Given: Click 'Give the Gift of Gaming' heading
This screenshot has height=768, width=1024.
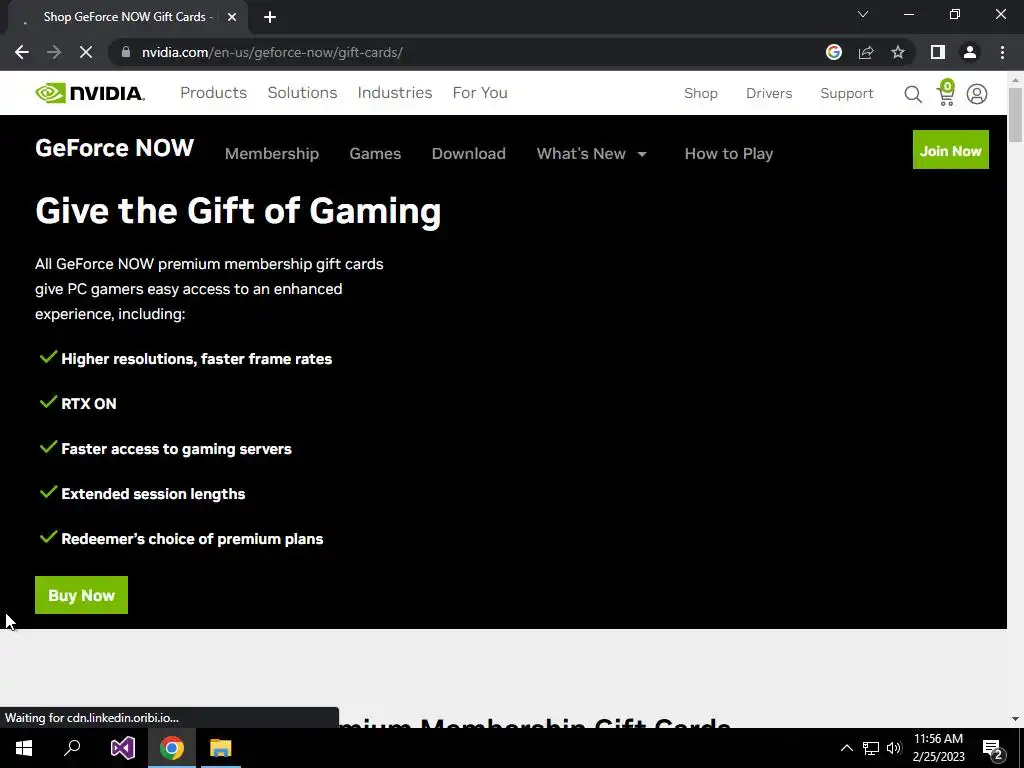Looking at the screenshot, I should tap(238, 211).
